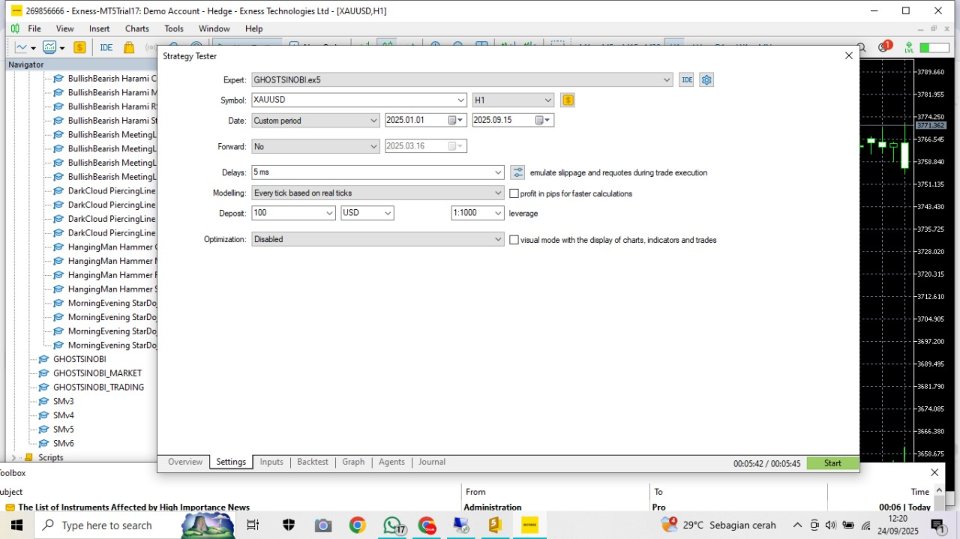Open delay settings slider icon
Viewport: 960px width, 539px height.
point(517,173)
